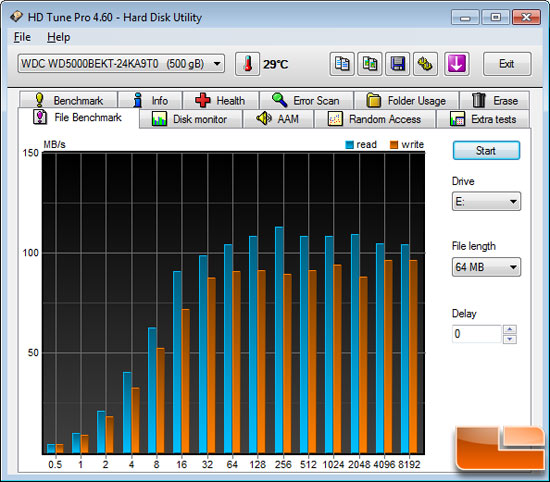550x482 pixels.
Task: Open the File menu
Action: click(x=22, y=37)
